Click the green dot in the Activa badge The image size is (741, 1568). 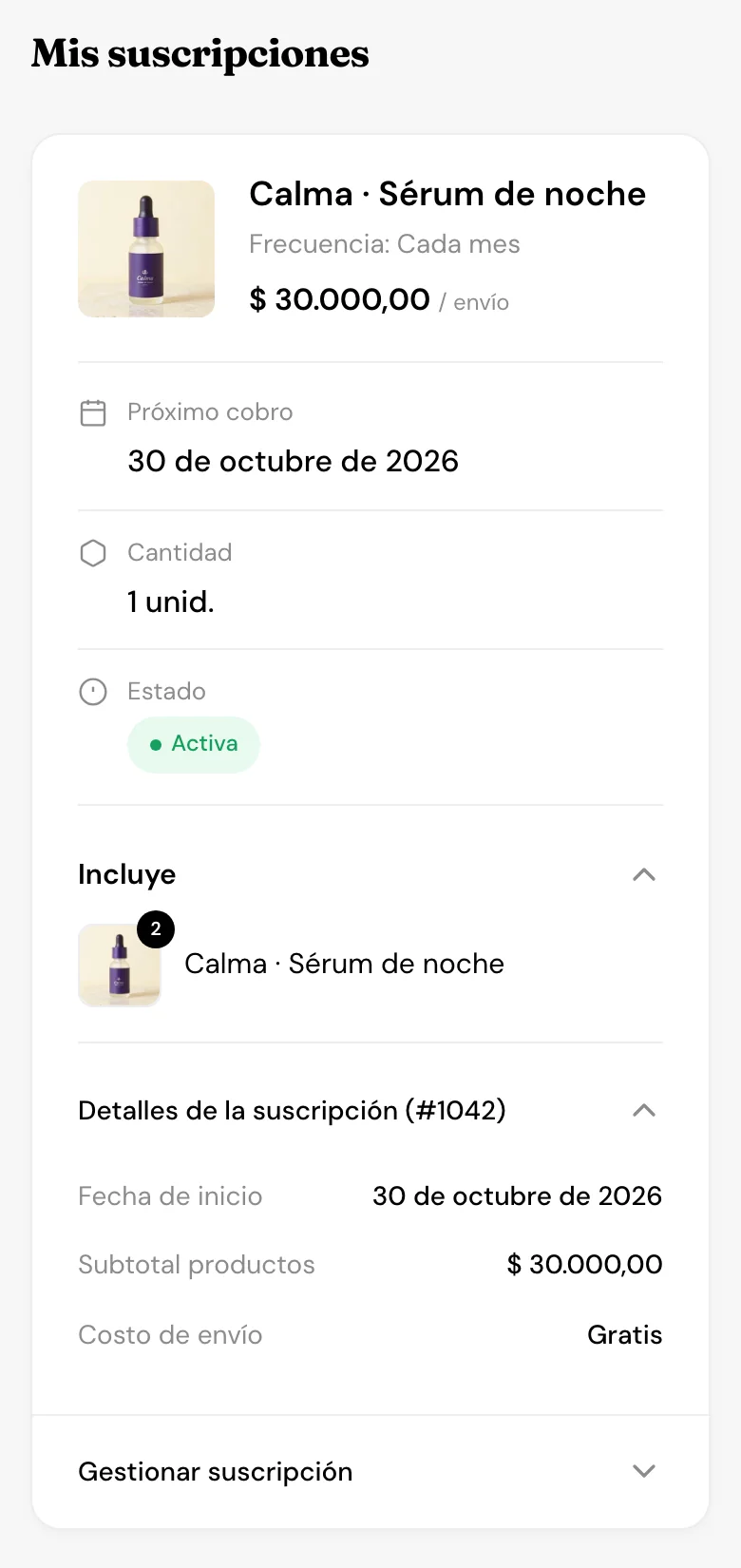(x=156, y=745)
